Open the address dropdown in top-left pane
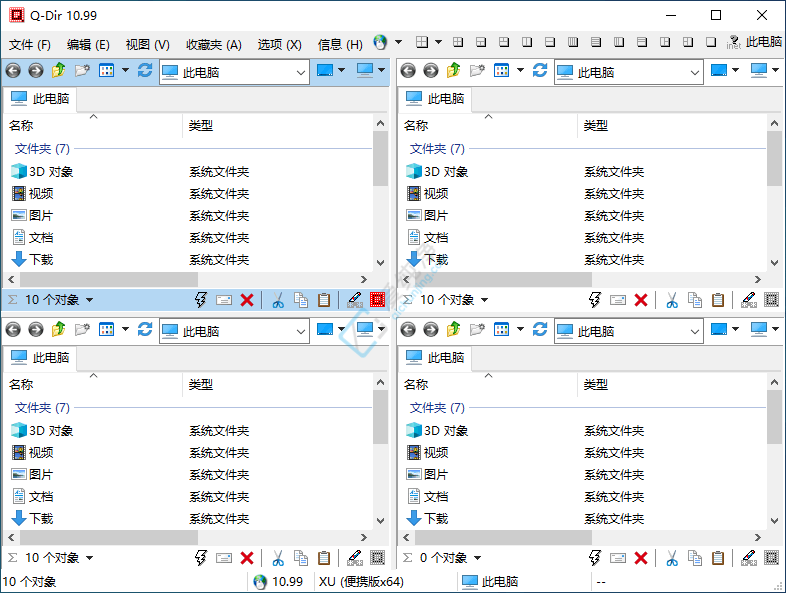This screenshot has width=786, height=593. [x=301, y=72]
